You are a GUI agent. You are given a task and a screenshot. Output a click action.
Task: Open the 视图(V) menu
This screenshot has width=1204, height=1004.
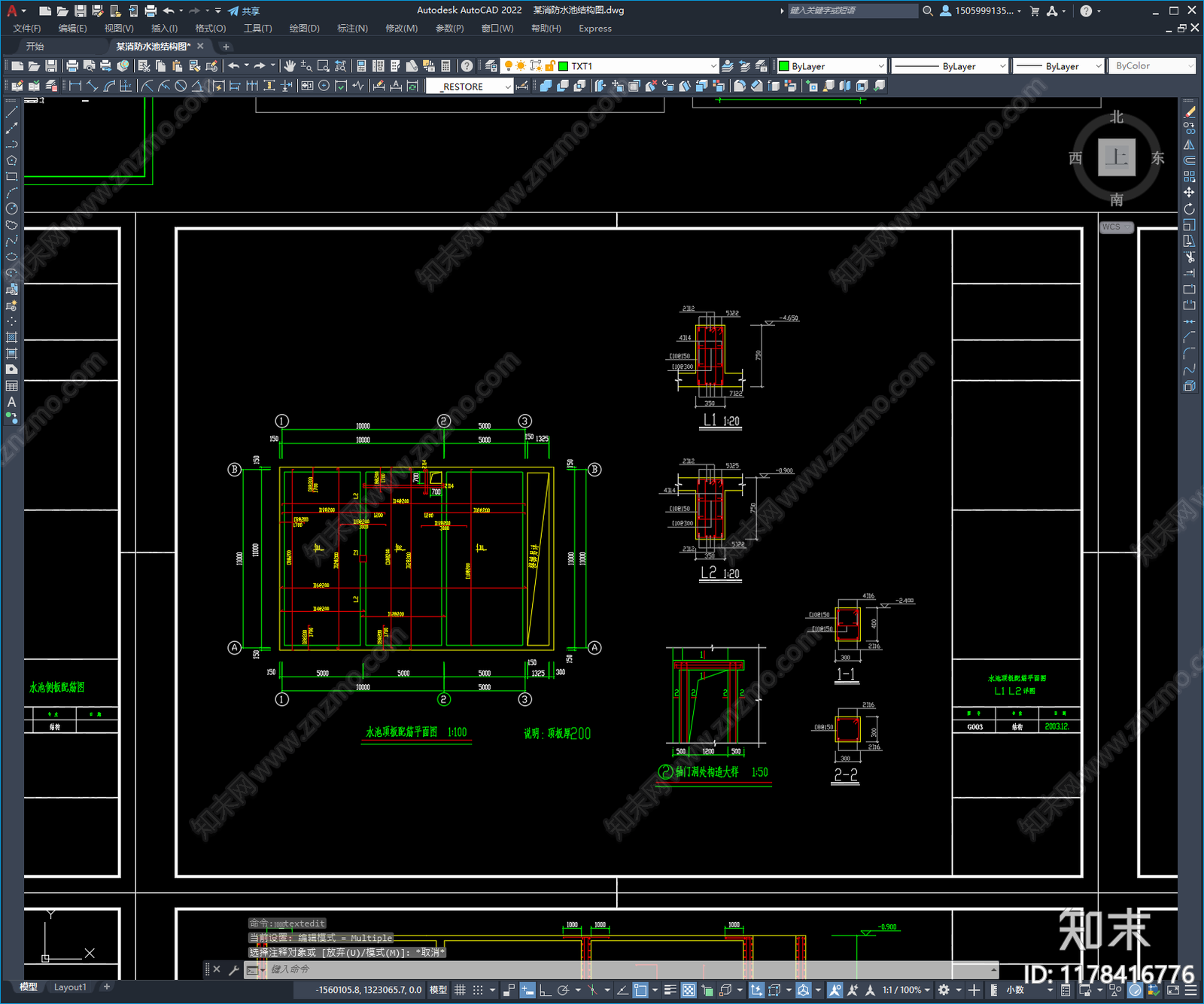119,28
